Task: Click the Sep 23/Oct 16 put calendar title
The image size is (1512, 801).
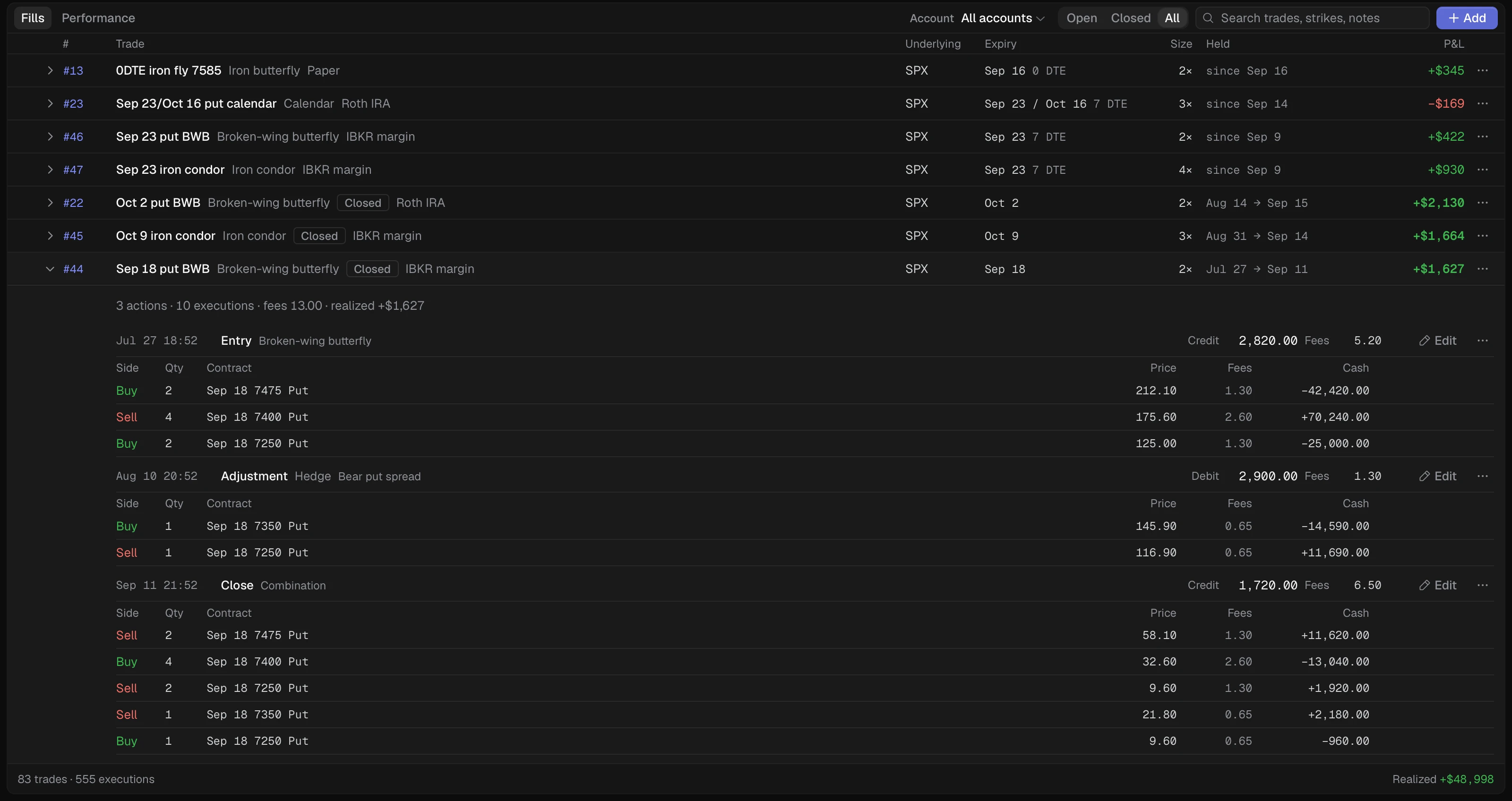Action: pos(196,103)
